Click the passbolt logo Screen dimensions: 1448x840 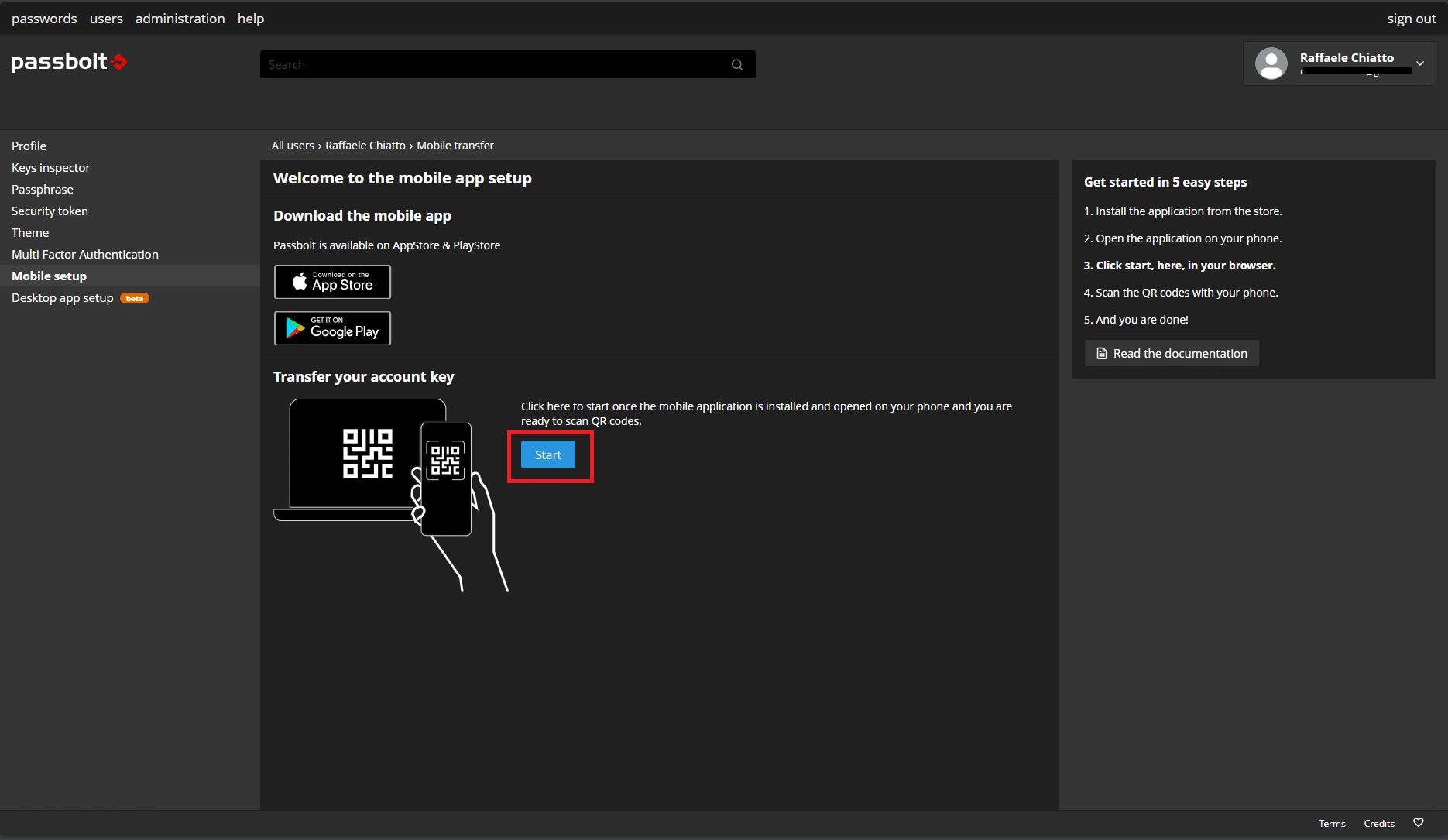(69, 62)
